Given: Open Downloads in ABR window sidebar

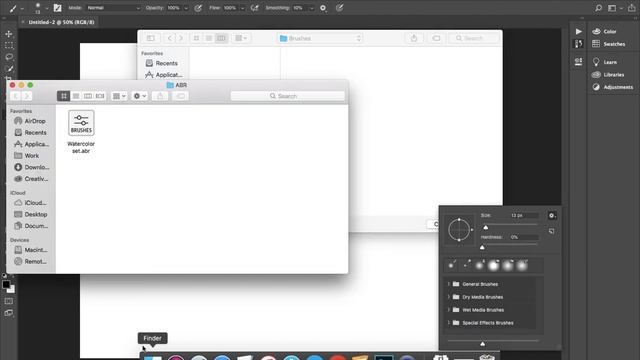Looking at the screenshot, I should coord(31,167).
